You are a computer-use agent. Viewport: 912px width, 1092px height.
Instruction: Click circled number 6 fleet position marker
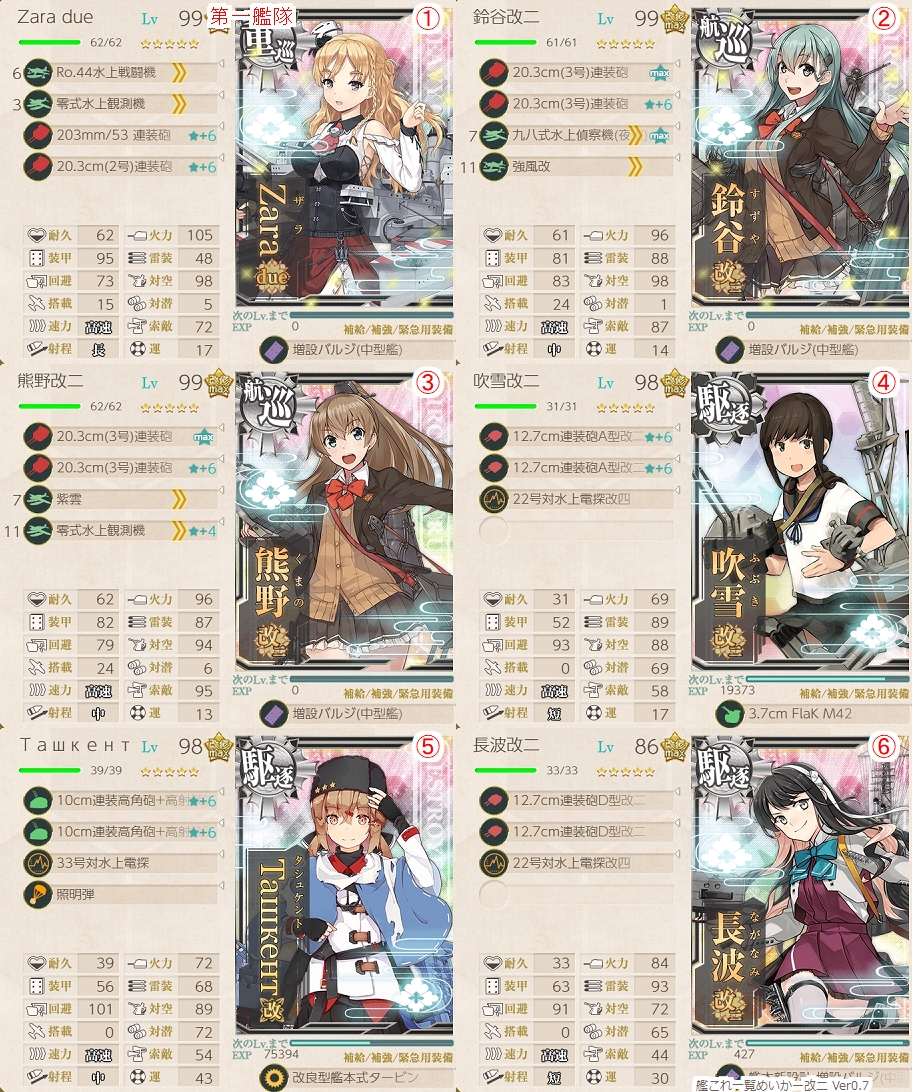[x=883, y=747]
